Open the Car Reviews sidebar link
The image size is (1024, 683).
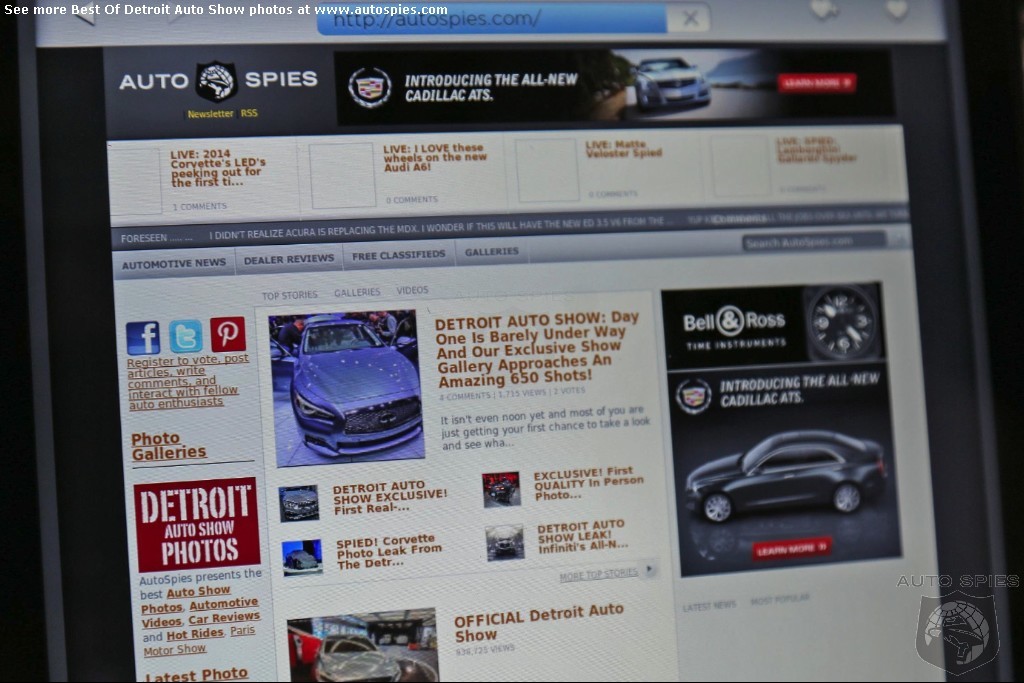[224, 617]
